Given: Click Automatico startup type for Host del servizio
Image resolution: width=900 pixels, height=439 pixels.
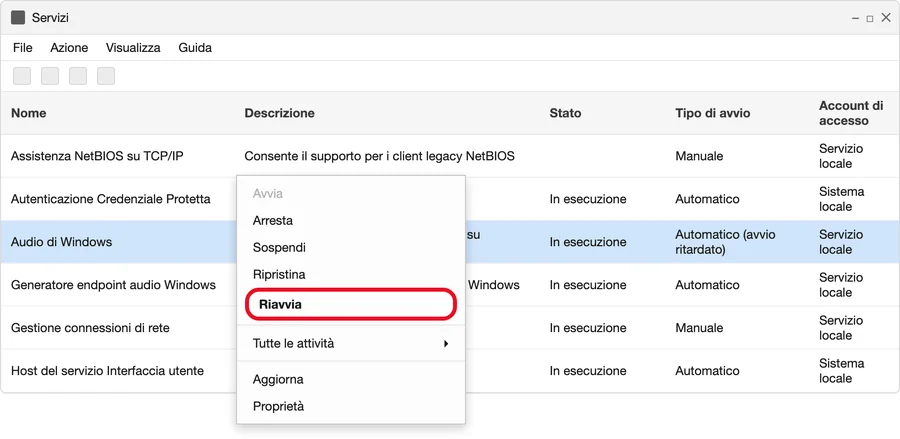Looking at the screenshot, I should click(x=707, y=371).
